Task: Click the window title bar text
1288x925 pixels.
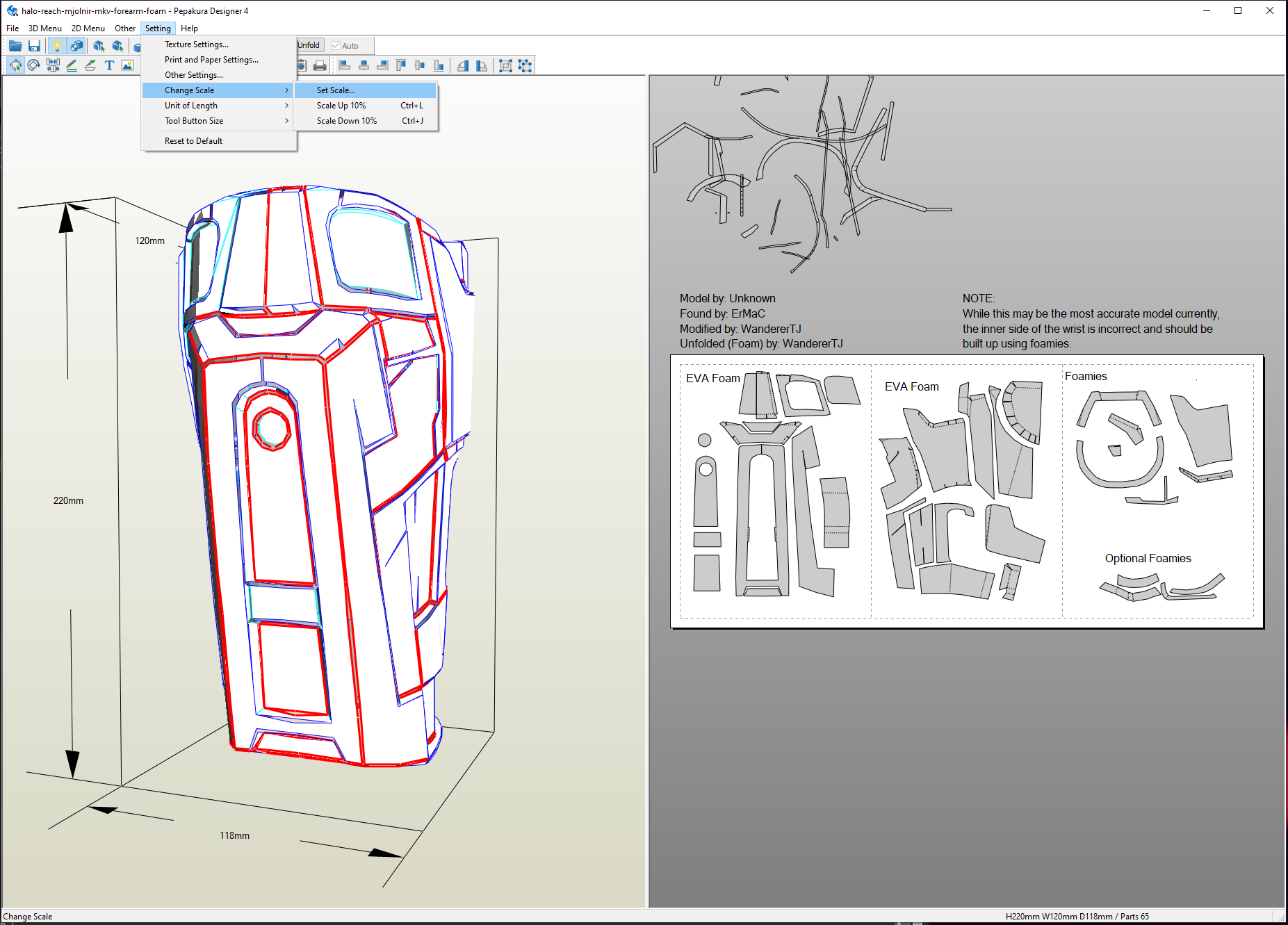Action: click(x=135, y=10)
